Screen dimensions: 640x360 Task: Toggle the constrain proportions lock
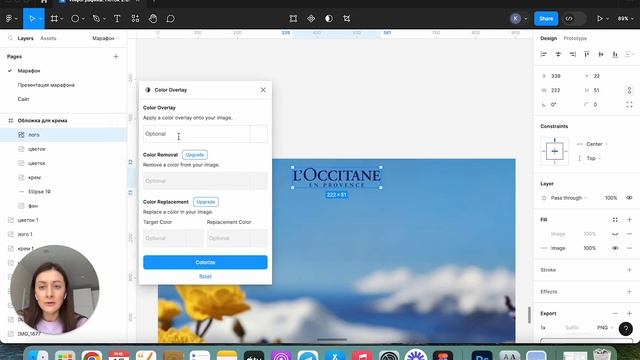point(629,90)
